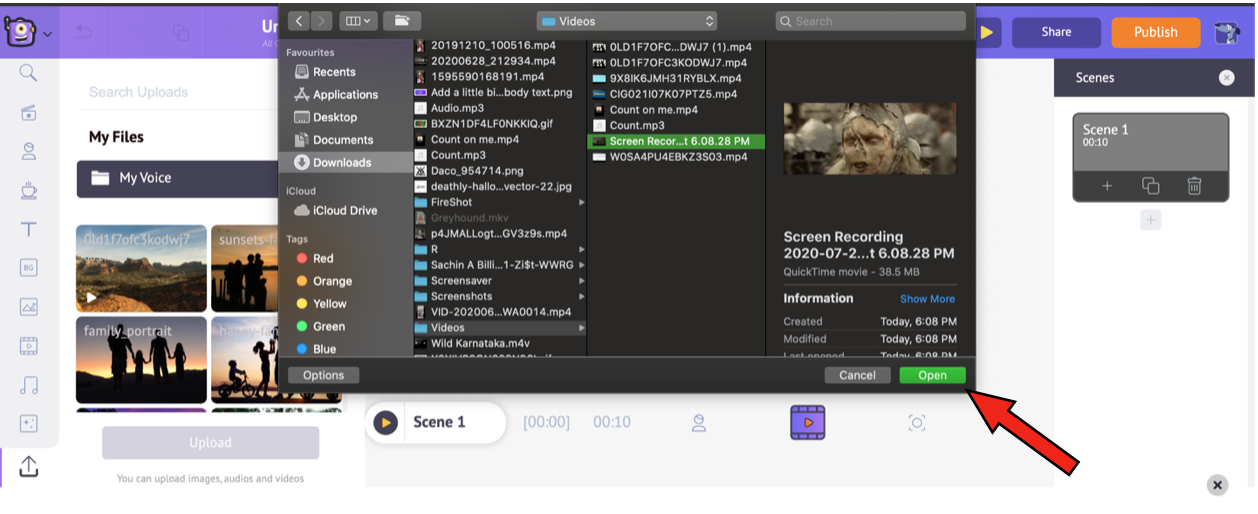Select the family portrait thumbnail
Screen dimensions: 1258x514
click(x=141, y=360)
